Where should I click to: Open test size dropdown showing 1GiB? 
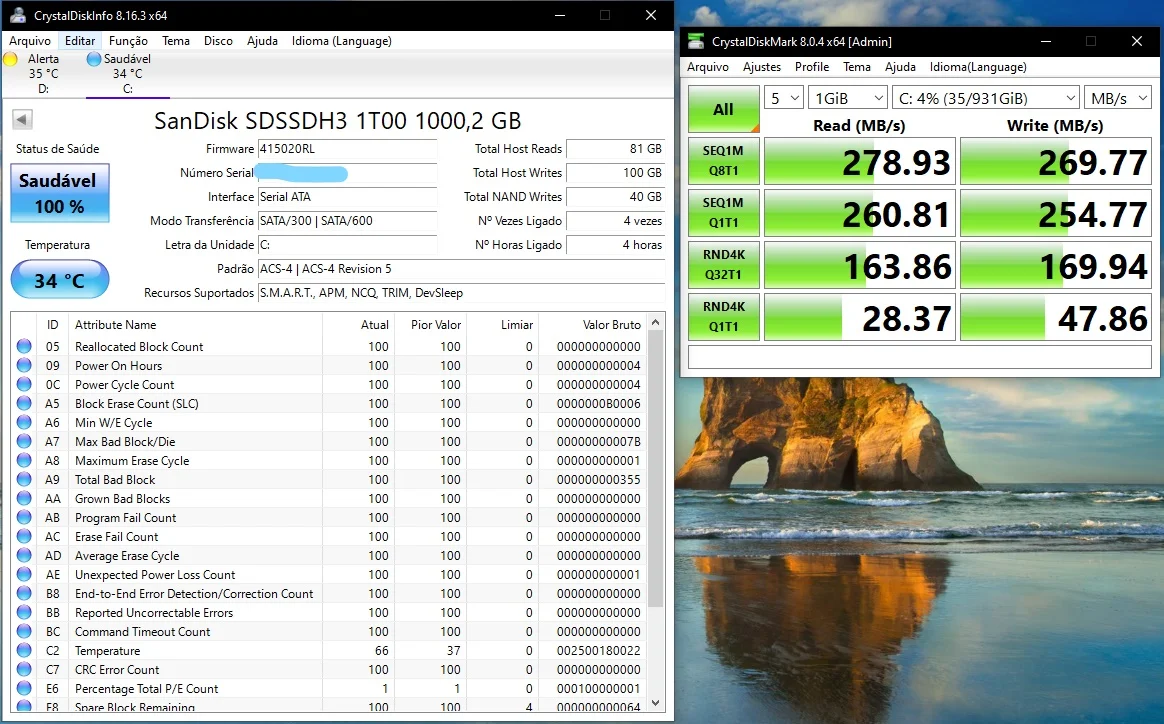pyautogui.click(x=848, y=98)
